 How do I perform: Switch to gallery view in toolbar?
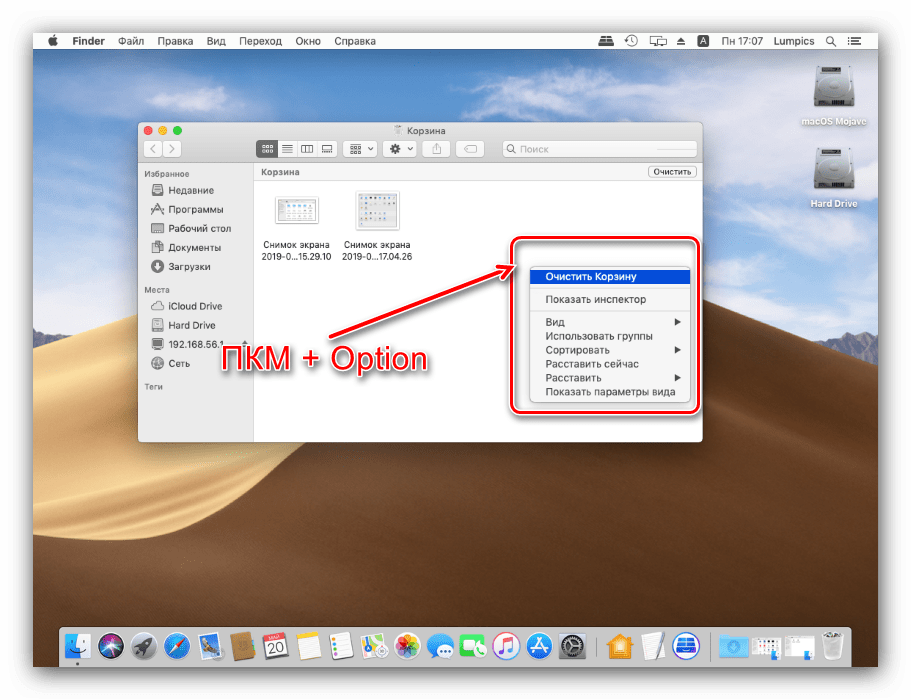click(x=327, y=149)
